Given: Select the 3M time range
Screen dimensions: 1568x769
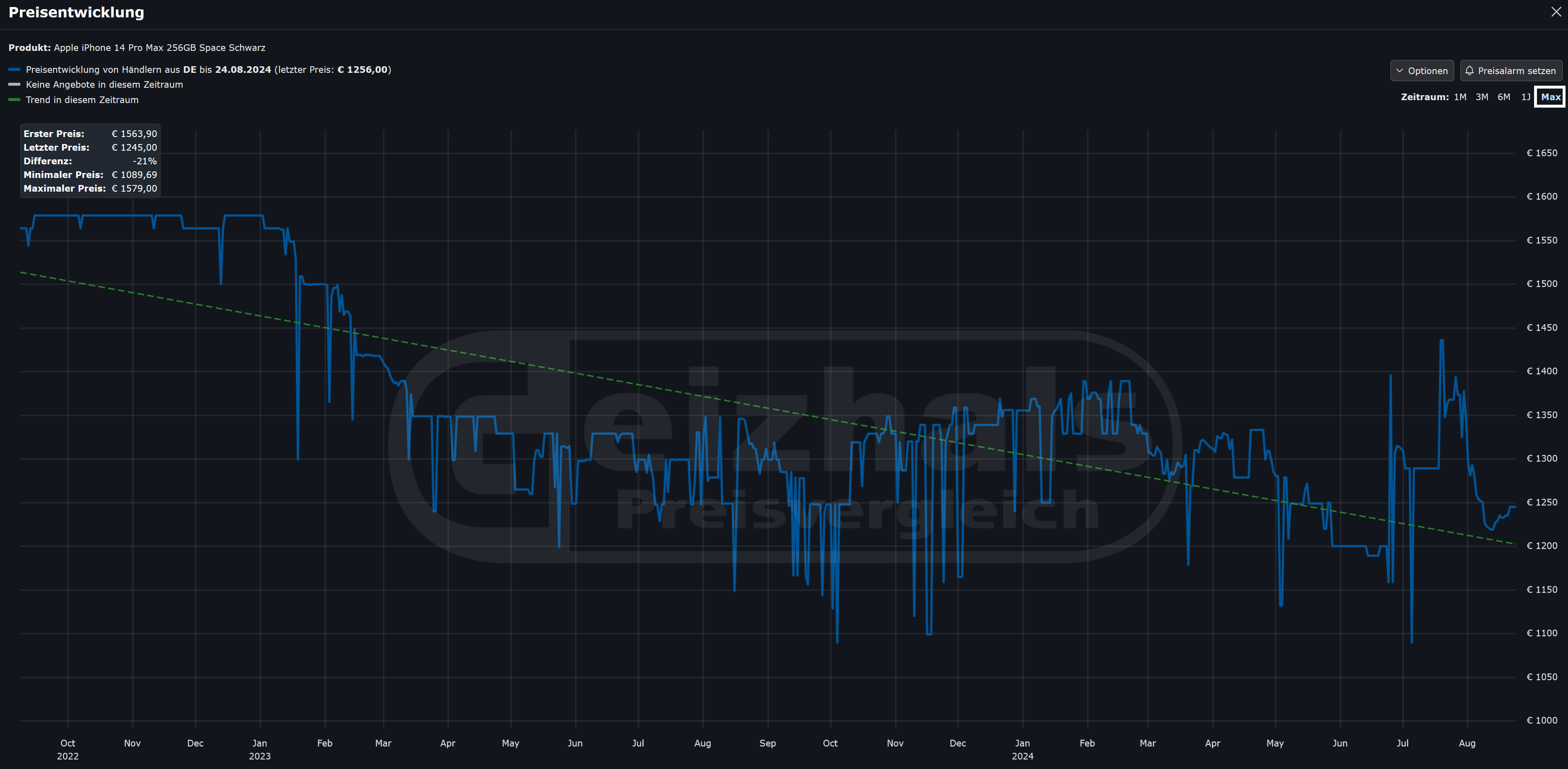Looking at the screenshot, I should (x=1482, y=97).
